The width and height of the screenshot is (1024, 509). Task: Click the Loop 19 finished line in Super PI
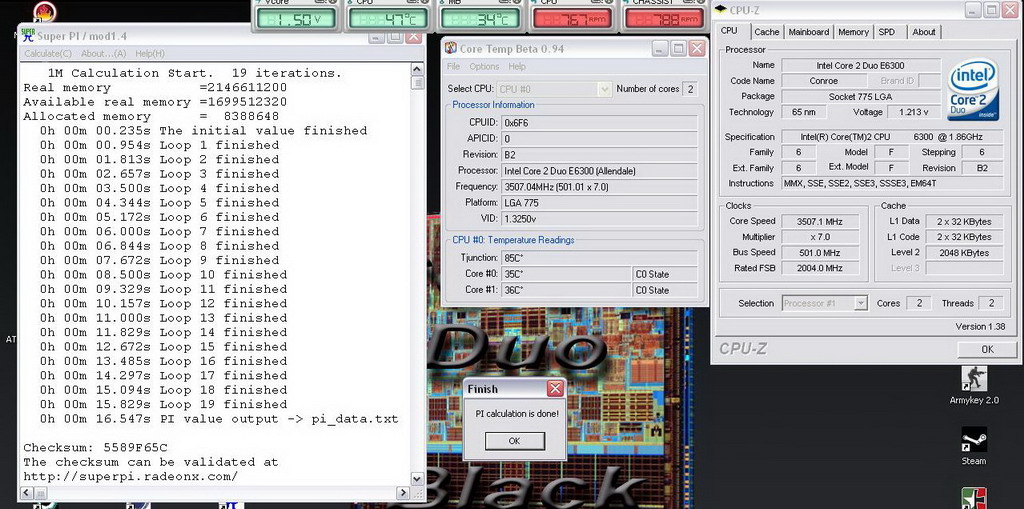(x=163, y=404)
